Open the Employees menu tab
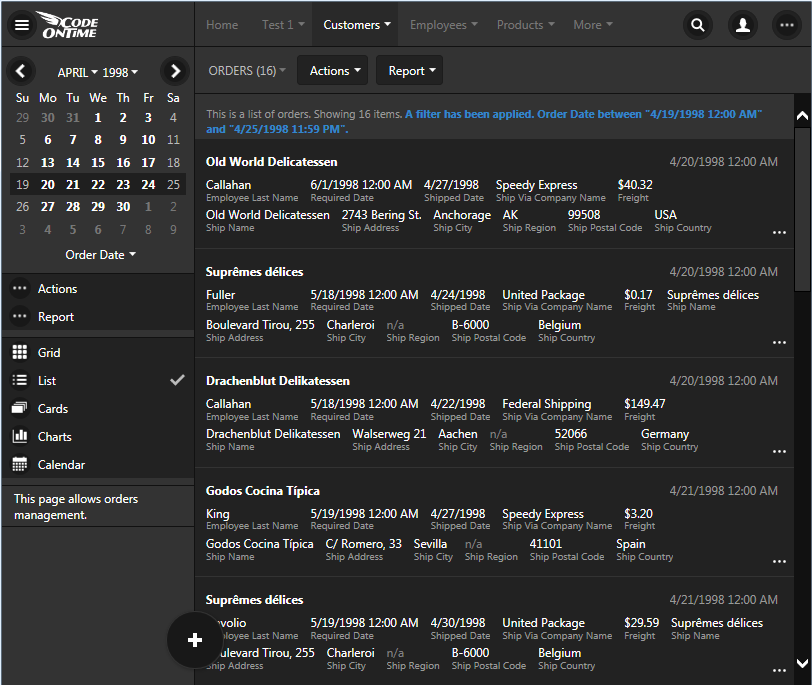This screenshot has height=685, width=812. click(443, 25)
